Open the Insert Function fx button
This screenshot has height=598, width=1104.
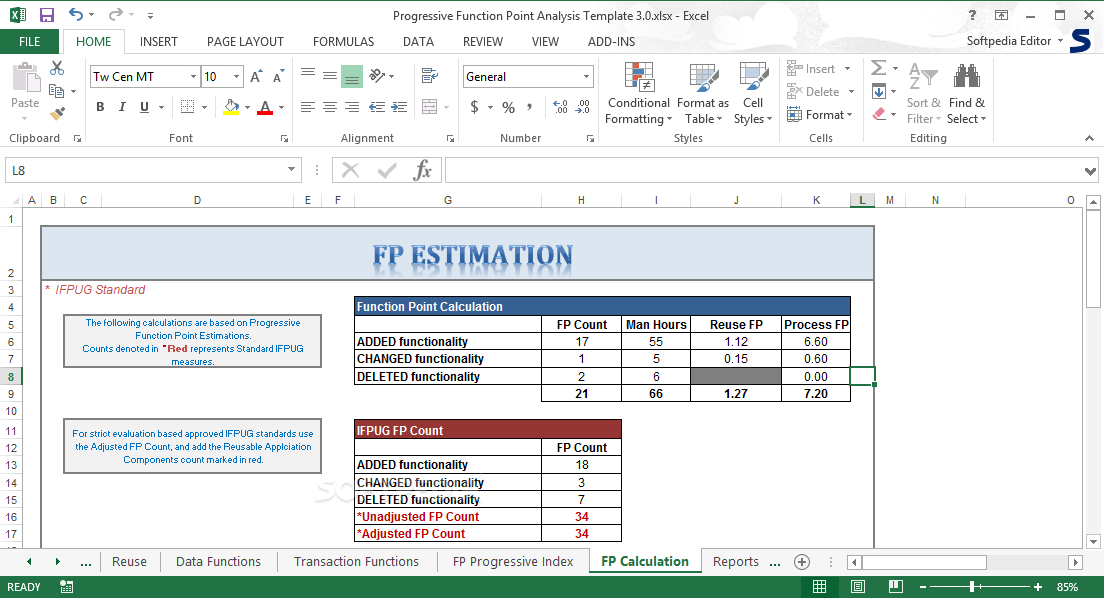click(x=422, y=170)
